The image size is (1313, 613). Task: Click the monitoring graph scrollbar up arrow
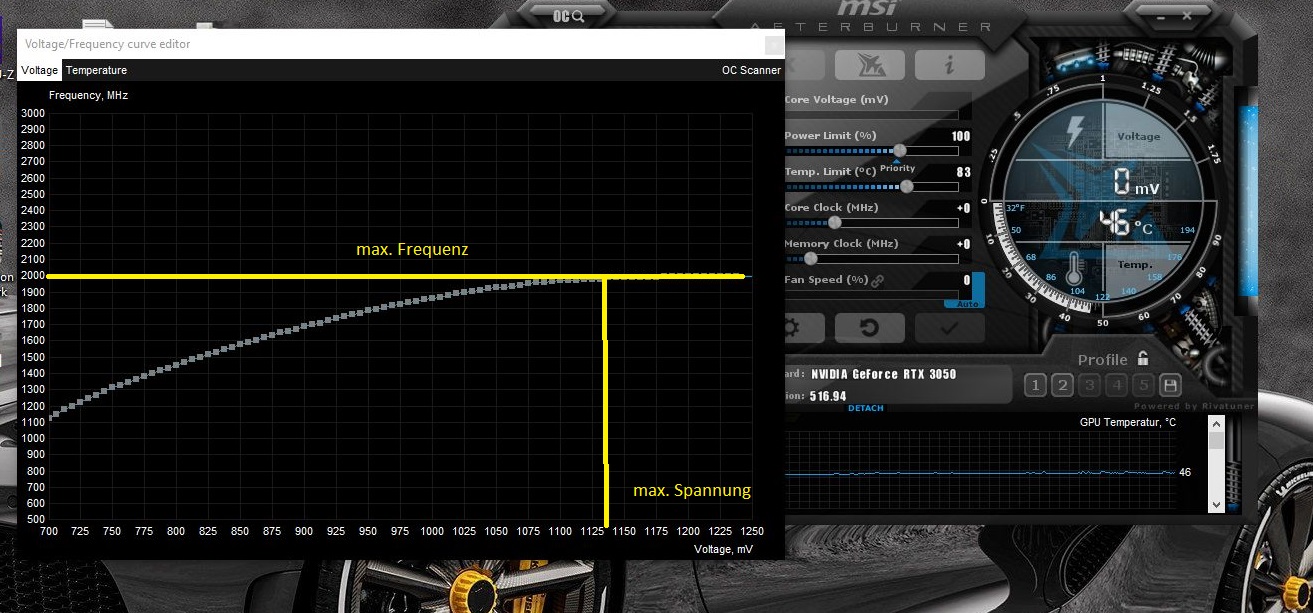click(1216, 425)
